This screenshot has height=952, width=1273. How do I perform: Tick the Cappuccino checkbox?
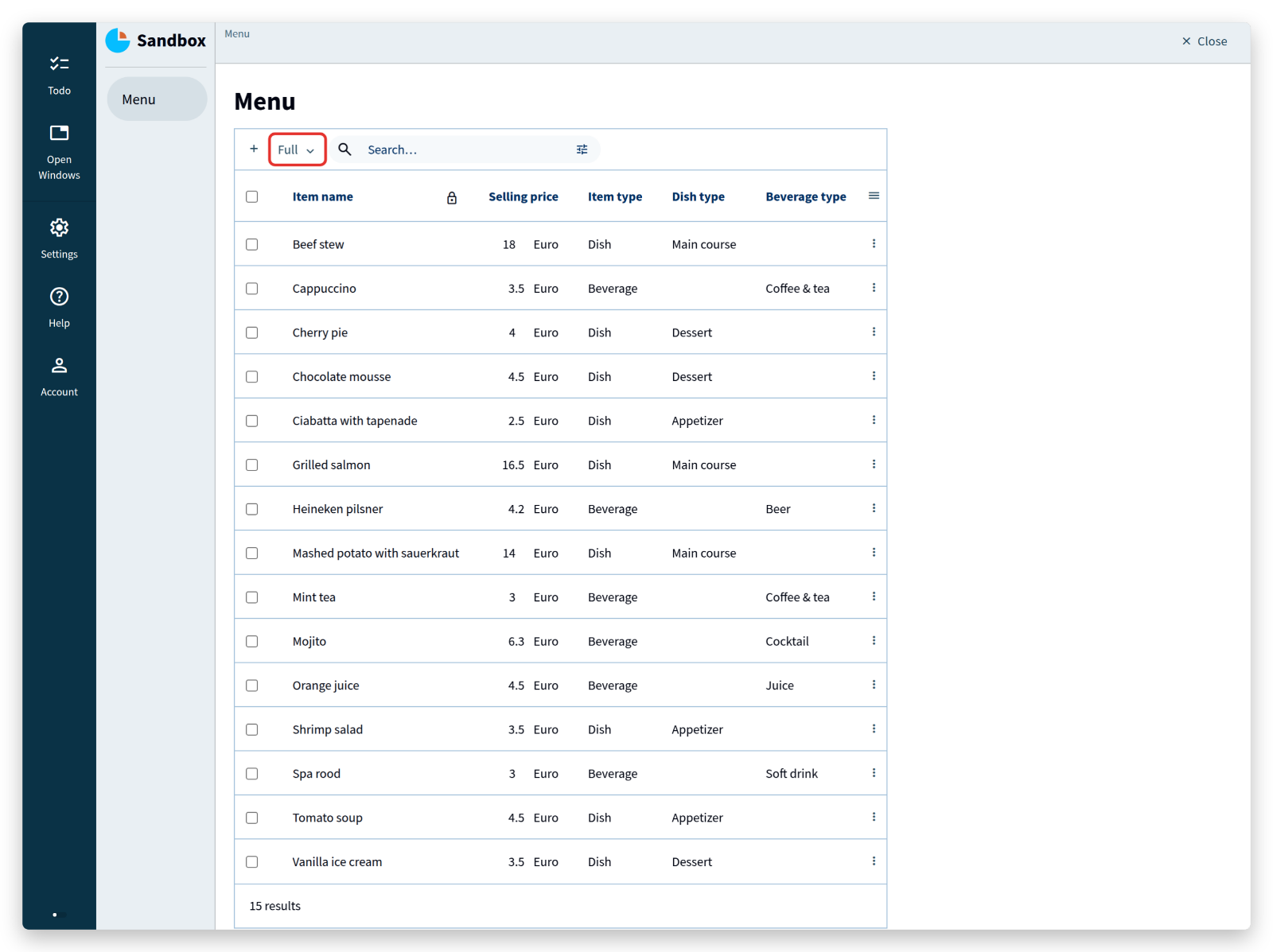252,289
